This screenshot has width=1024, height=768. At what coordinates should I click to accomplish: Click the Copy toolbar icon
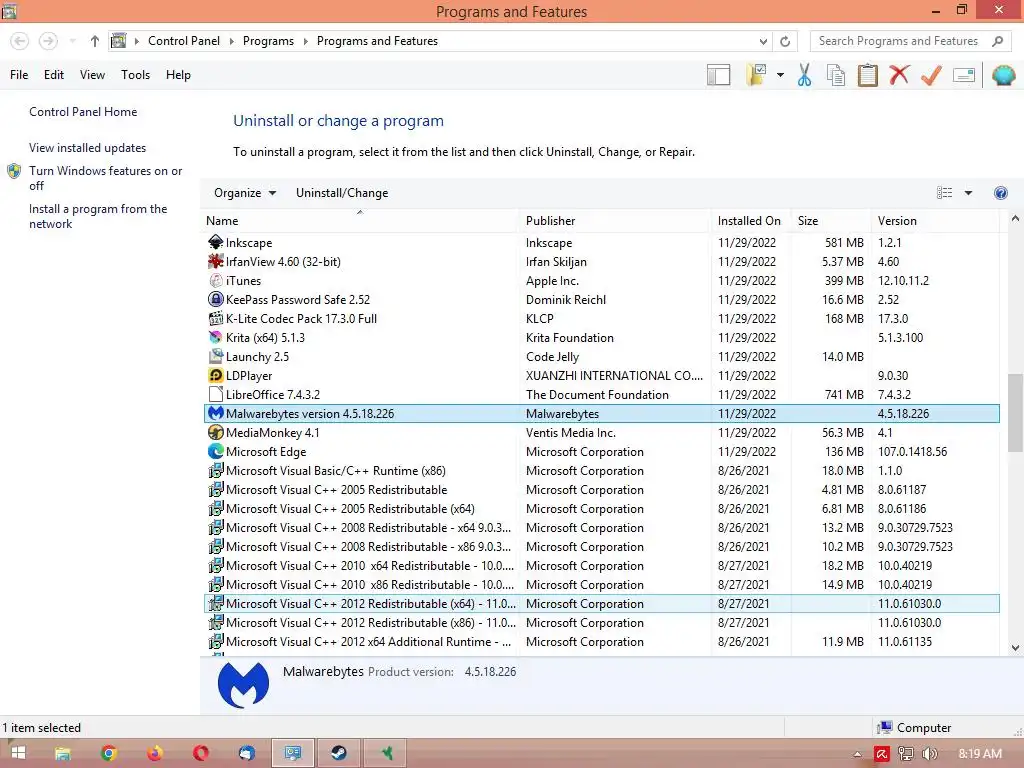point(835,75)
